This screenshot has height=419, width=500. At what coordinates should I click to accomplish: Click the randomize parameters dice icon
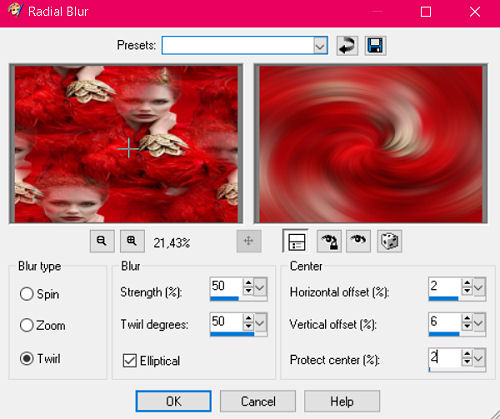(389, 241)
